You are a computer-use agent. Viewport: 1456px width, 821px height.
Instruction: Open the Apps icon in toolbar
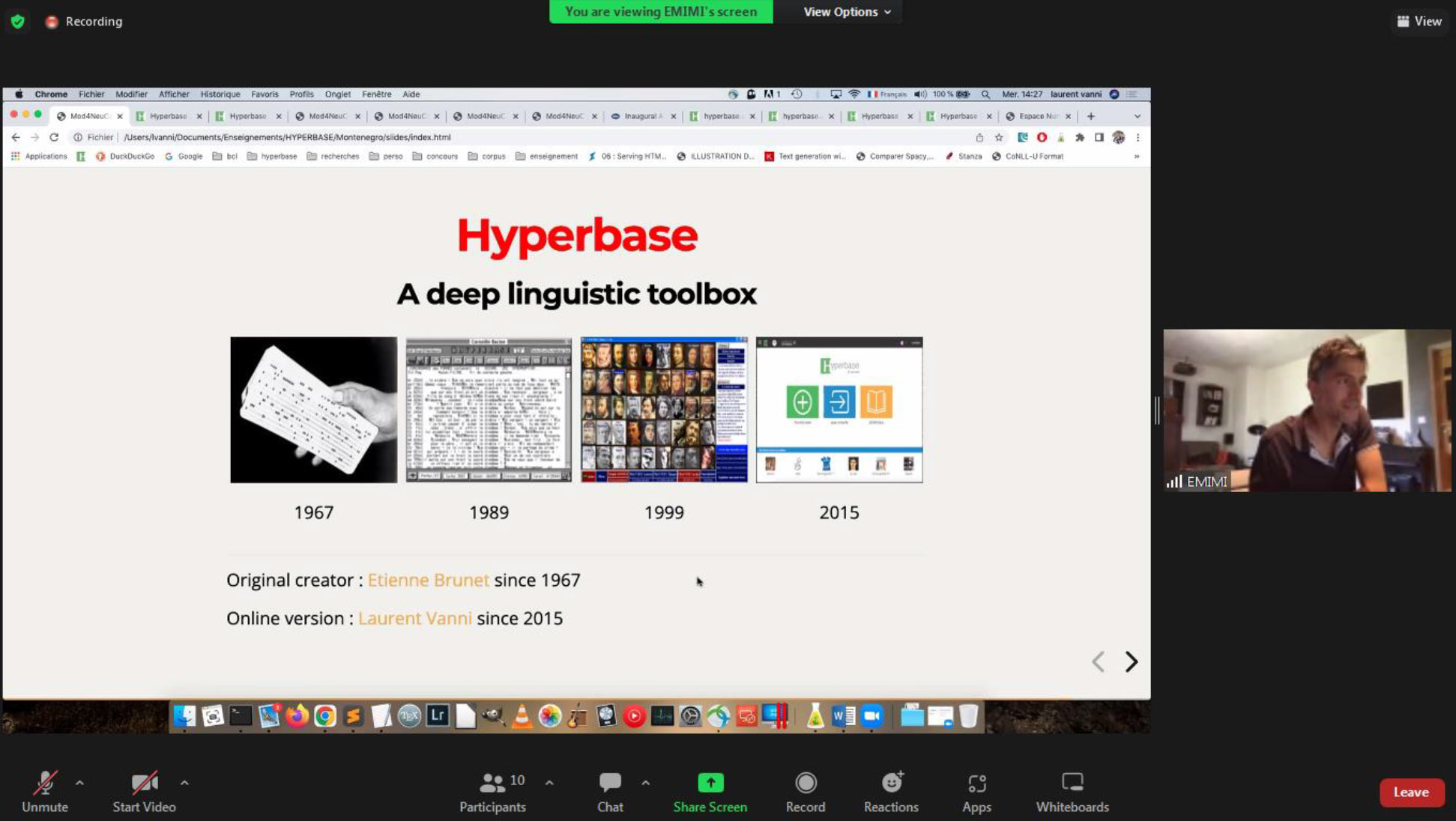coord(976,784)
